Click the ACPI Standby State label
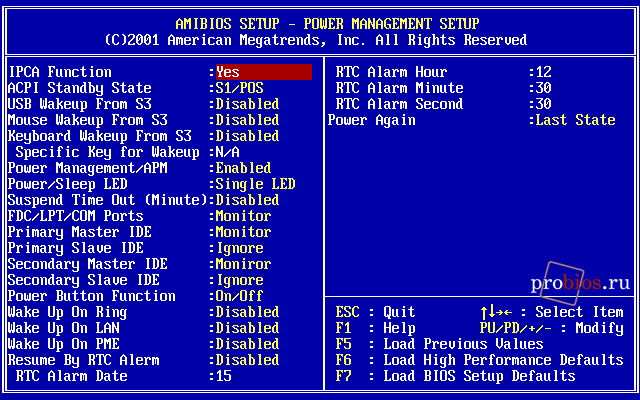The width and height of the screenshot is (640, 400). (80, 88)
